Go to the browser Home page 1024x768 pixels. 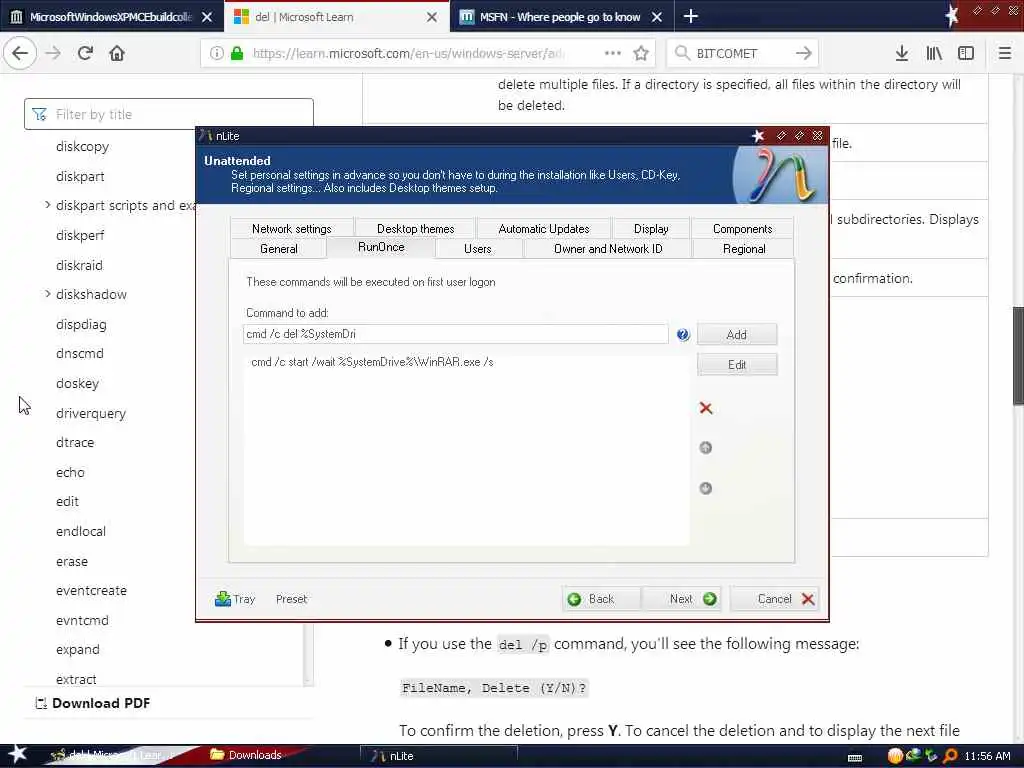[117, 53]
